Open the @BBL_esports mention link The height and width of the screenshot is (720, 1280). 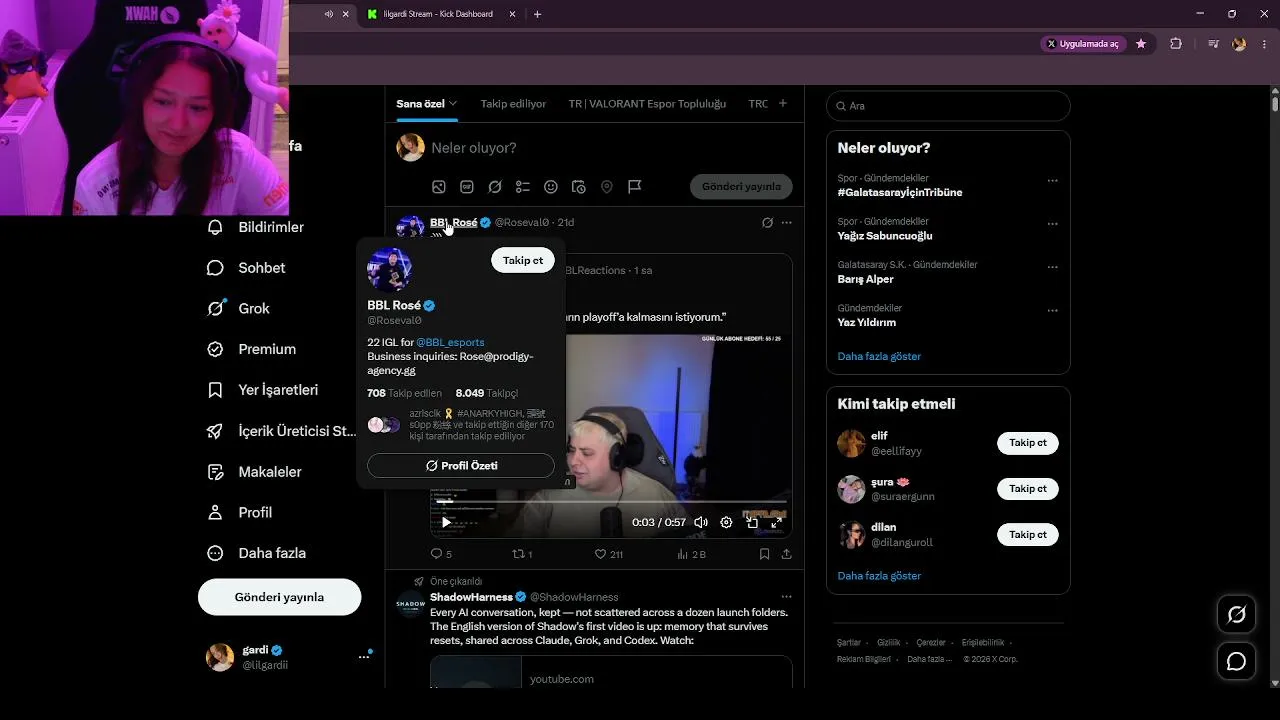pos(450,342)
